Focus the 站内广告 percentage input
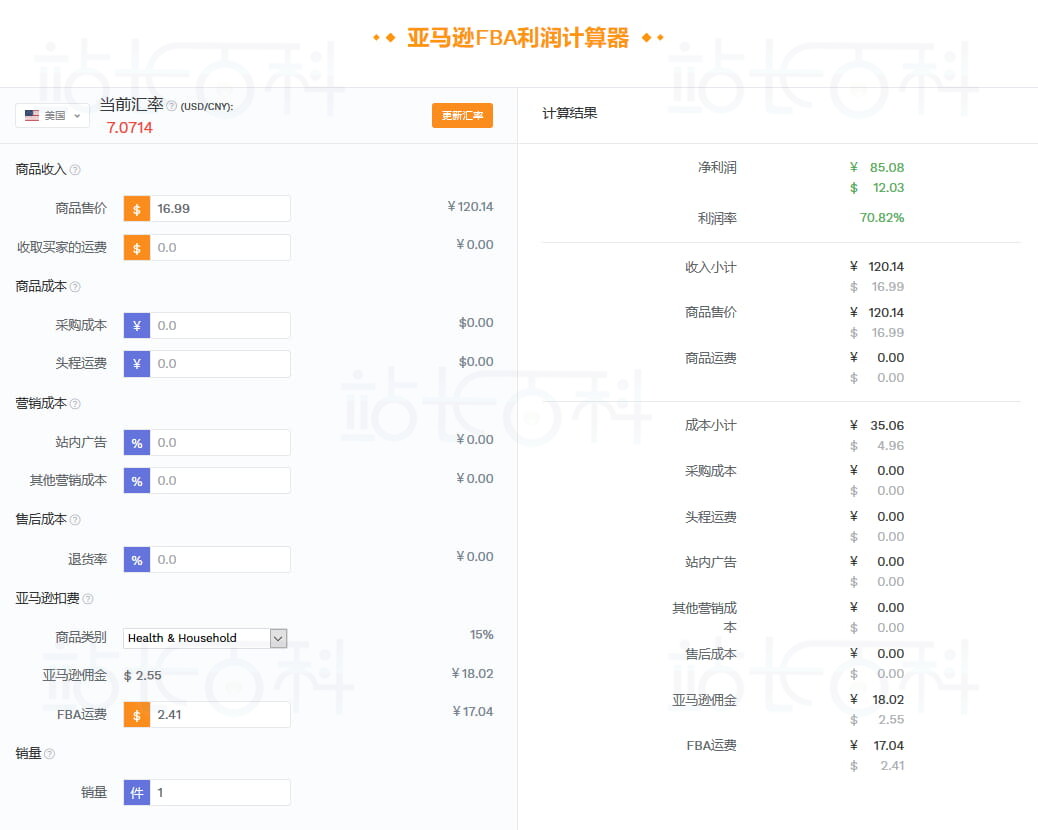The height and width of the screenshot is (830, 1038). [x=220, y=443]
